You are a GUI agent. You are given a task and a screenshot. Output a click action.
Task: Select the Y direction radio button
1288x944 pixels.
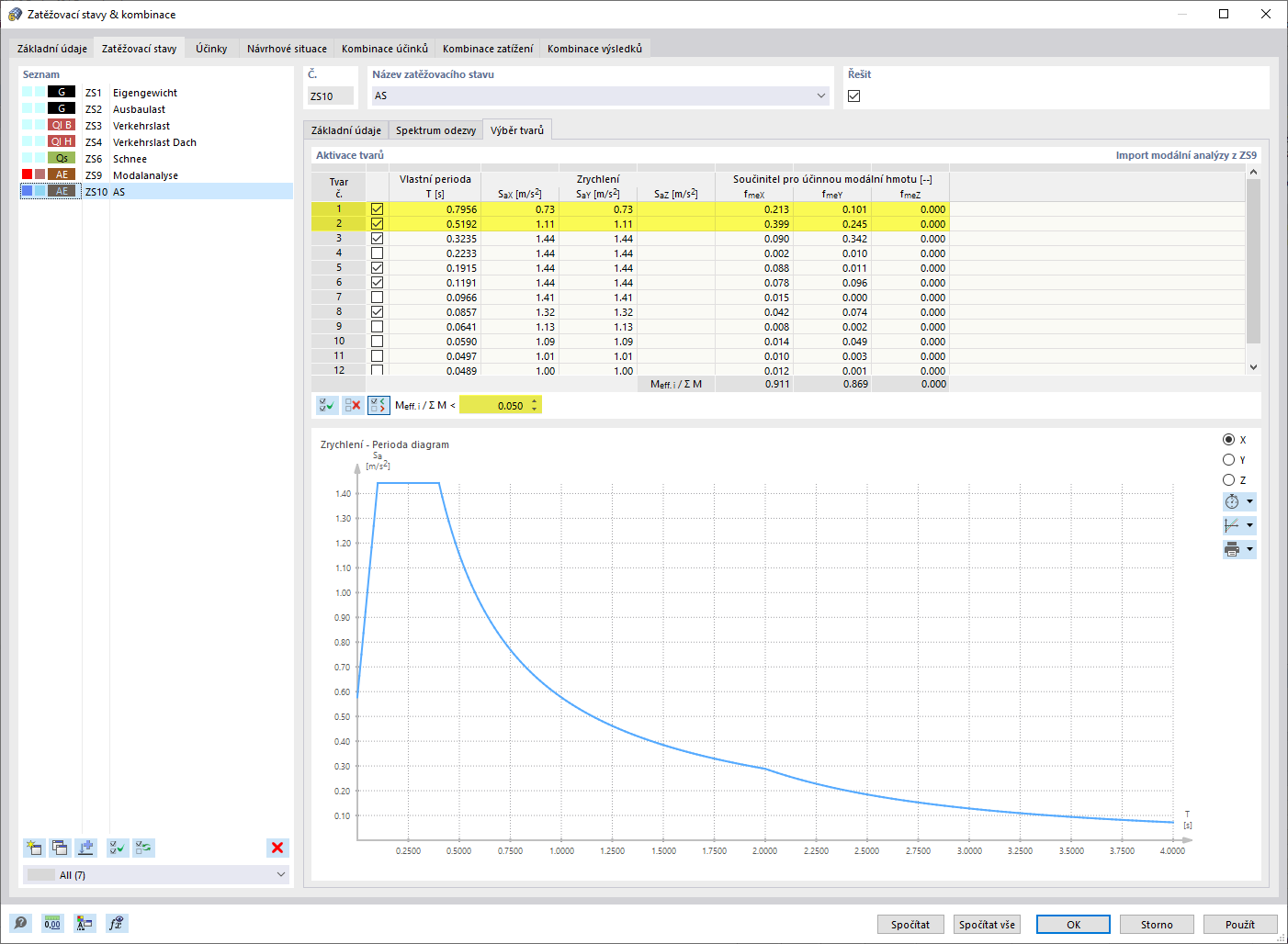coord(1228,460)
